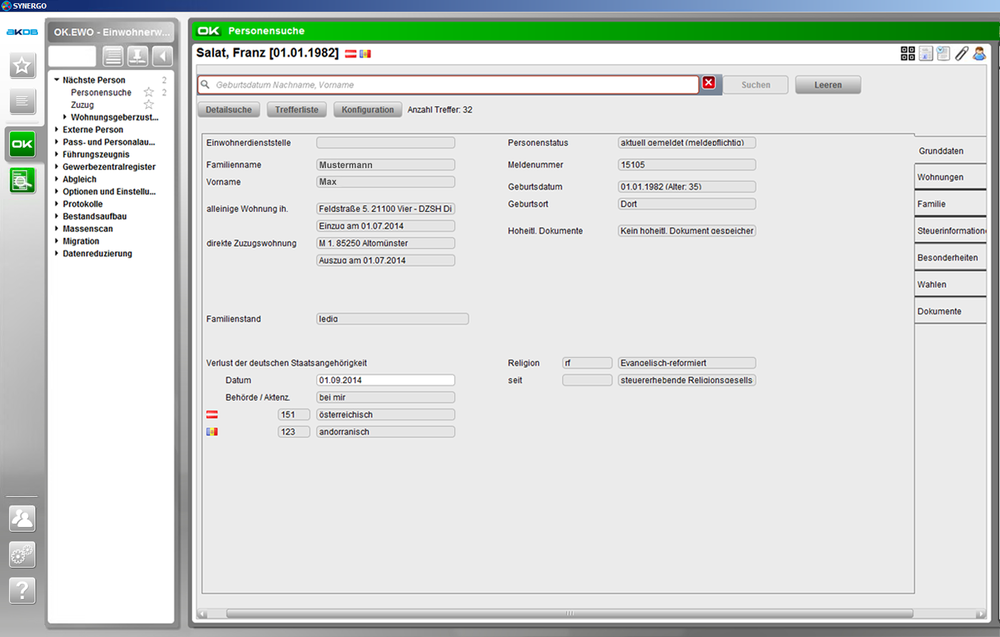
Task: Collapse the Nächste Person tree node
Action: coord(57,80)
